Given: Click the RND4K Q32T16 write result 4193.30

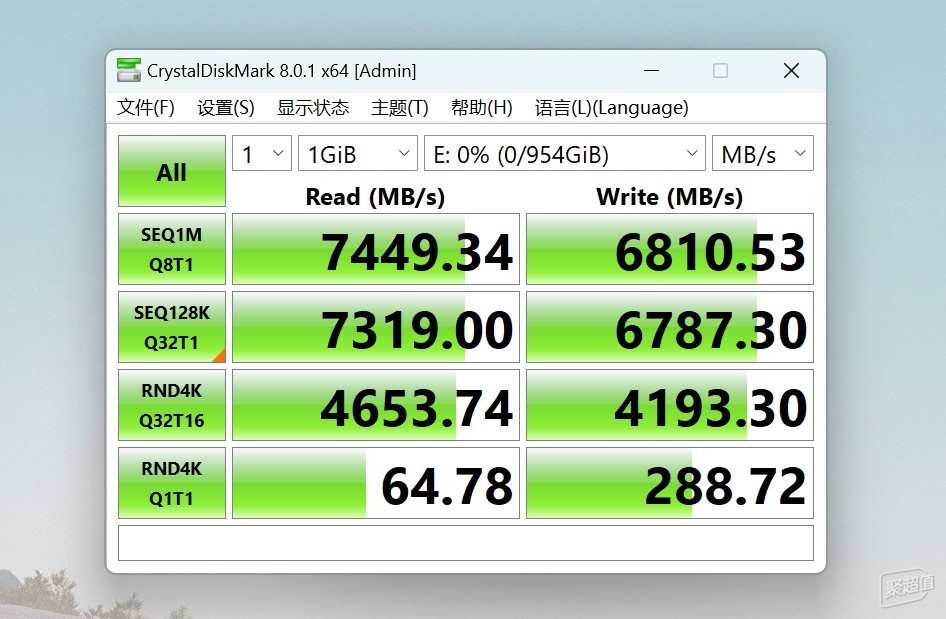Looking at the screenshot, I should 670,405.
